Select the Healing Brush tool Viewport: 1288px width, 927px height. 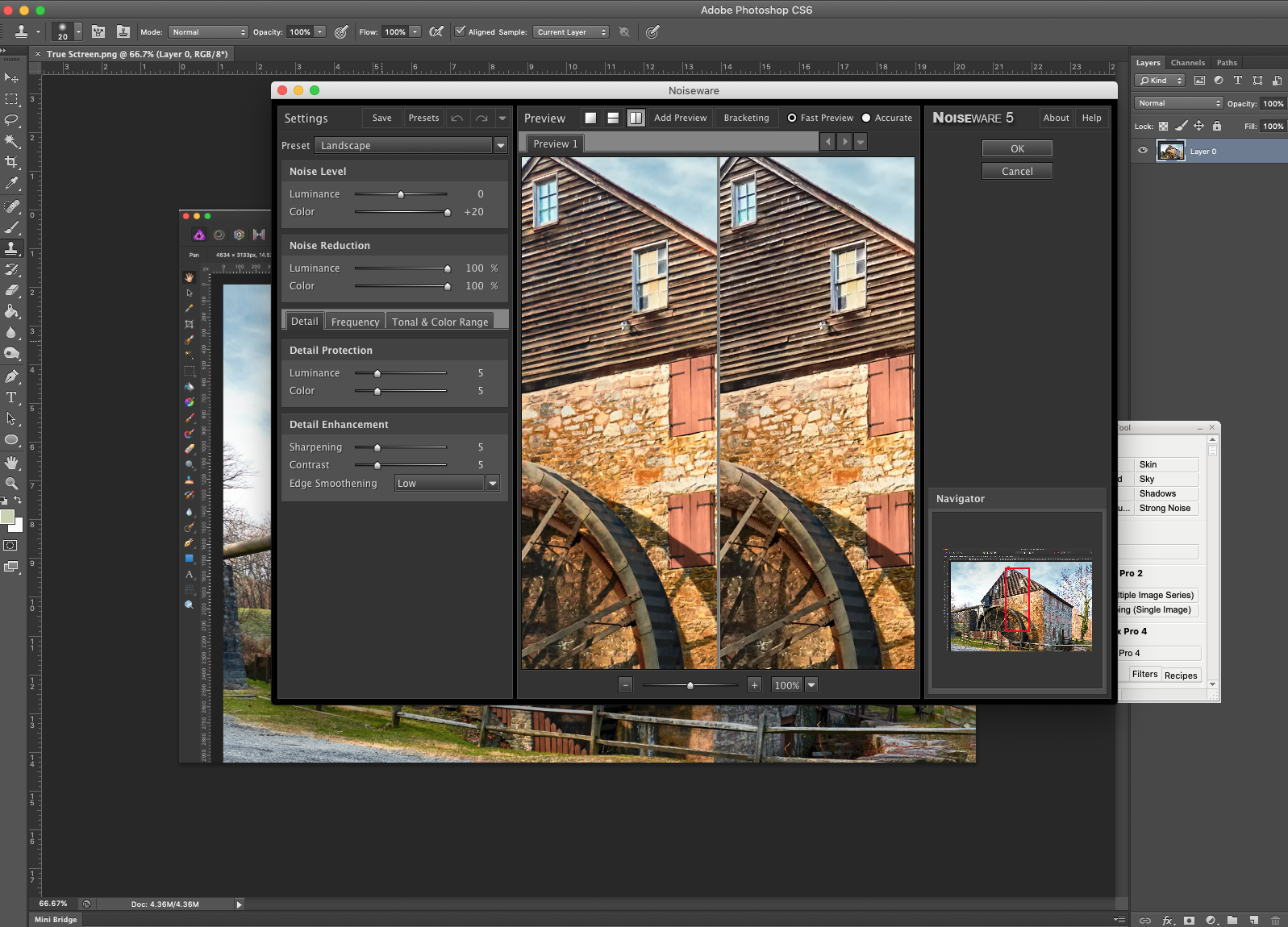(11, 206)
